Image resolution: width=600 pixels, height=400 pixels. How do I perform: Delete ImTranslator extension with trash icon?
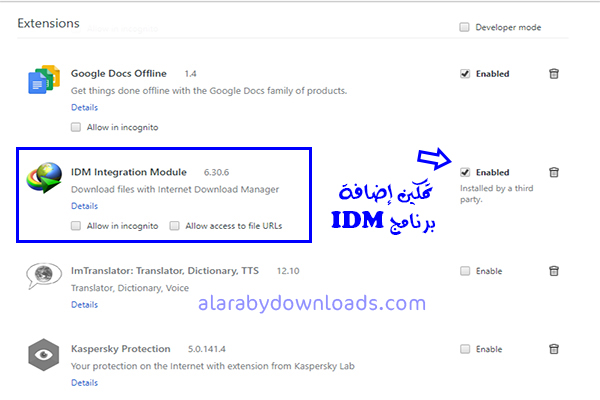[554, 271]
